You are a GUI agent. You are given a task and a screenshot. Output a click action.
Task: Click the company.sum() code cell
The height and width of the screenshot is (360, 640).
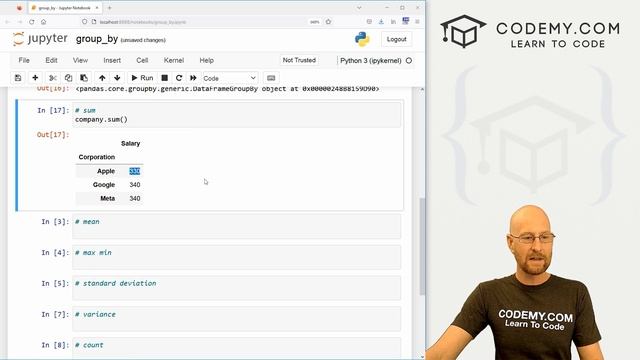point(237,115)
